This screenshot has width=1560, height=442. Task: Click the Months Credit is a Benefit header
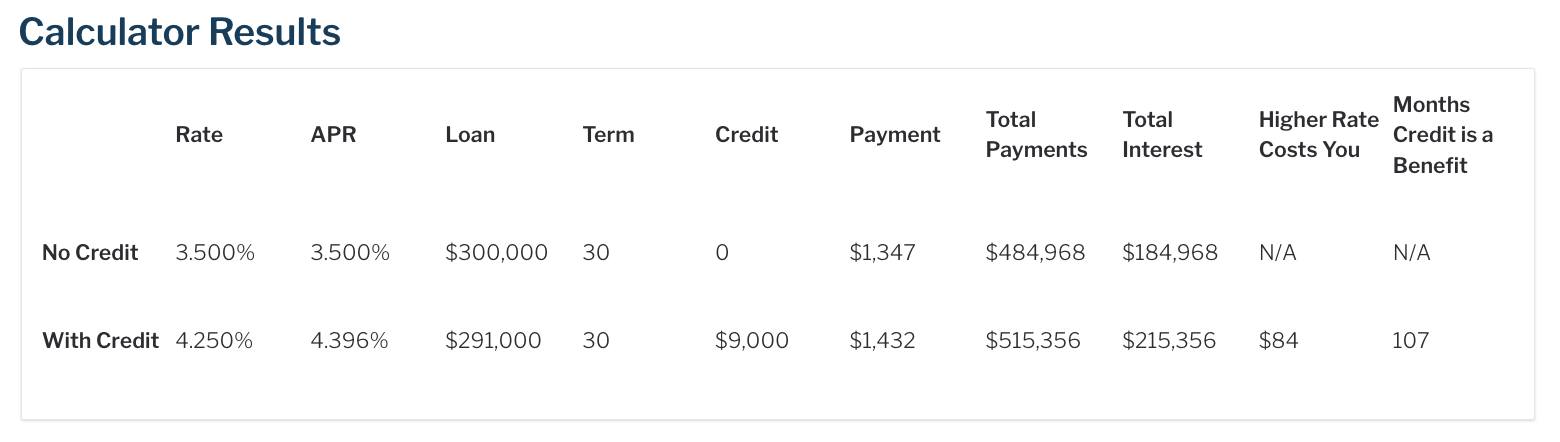click(1442, 135)
